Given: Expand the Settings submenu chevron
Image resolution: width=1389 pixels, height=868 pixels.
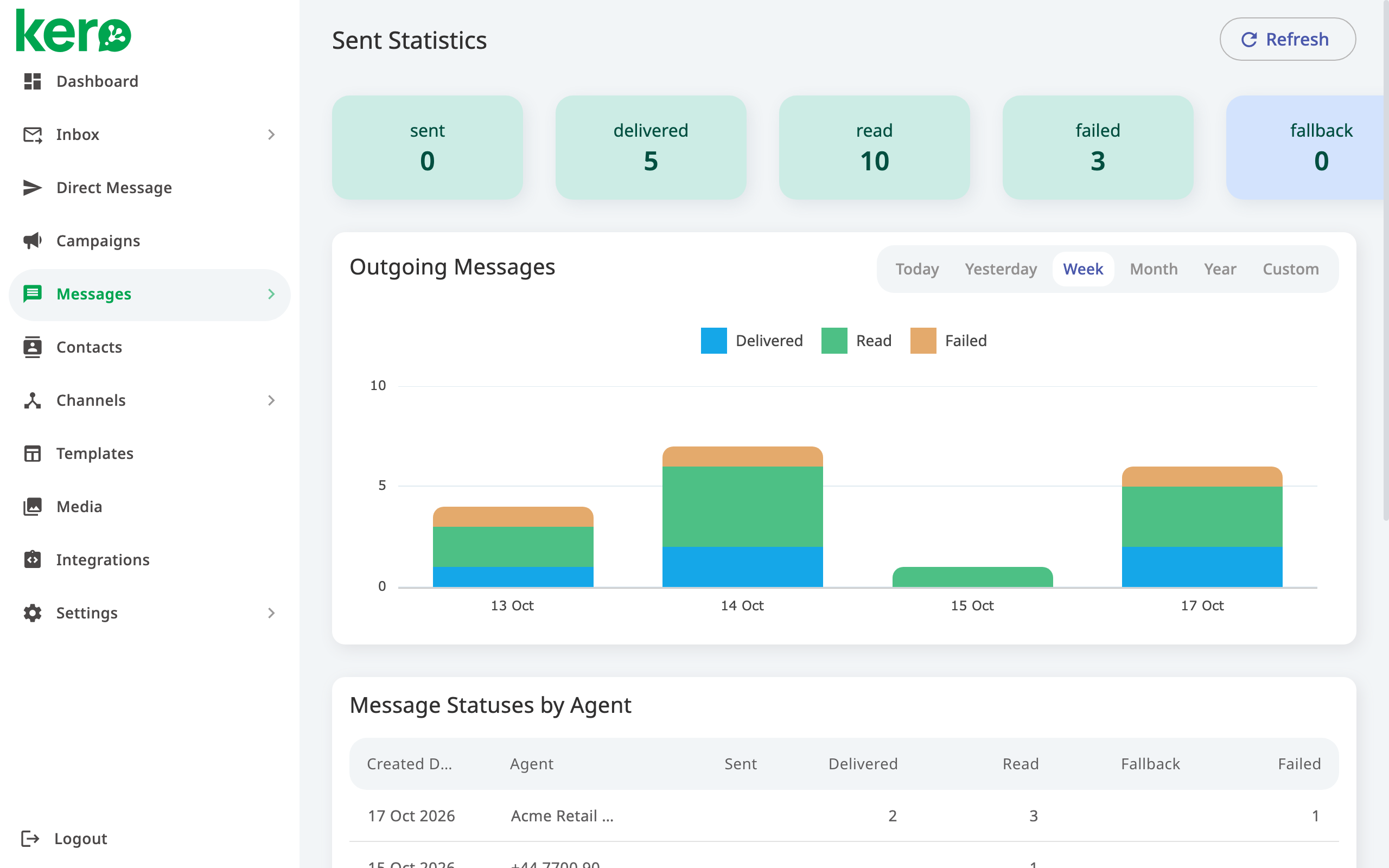Looking at the screenshot, I should pyautogui.click(x=271, y=613).
